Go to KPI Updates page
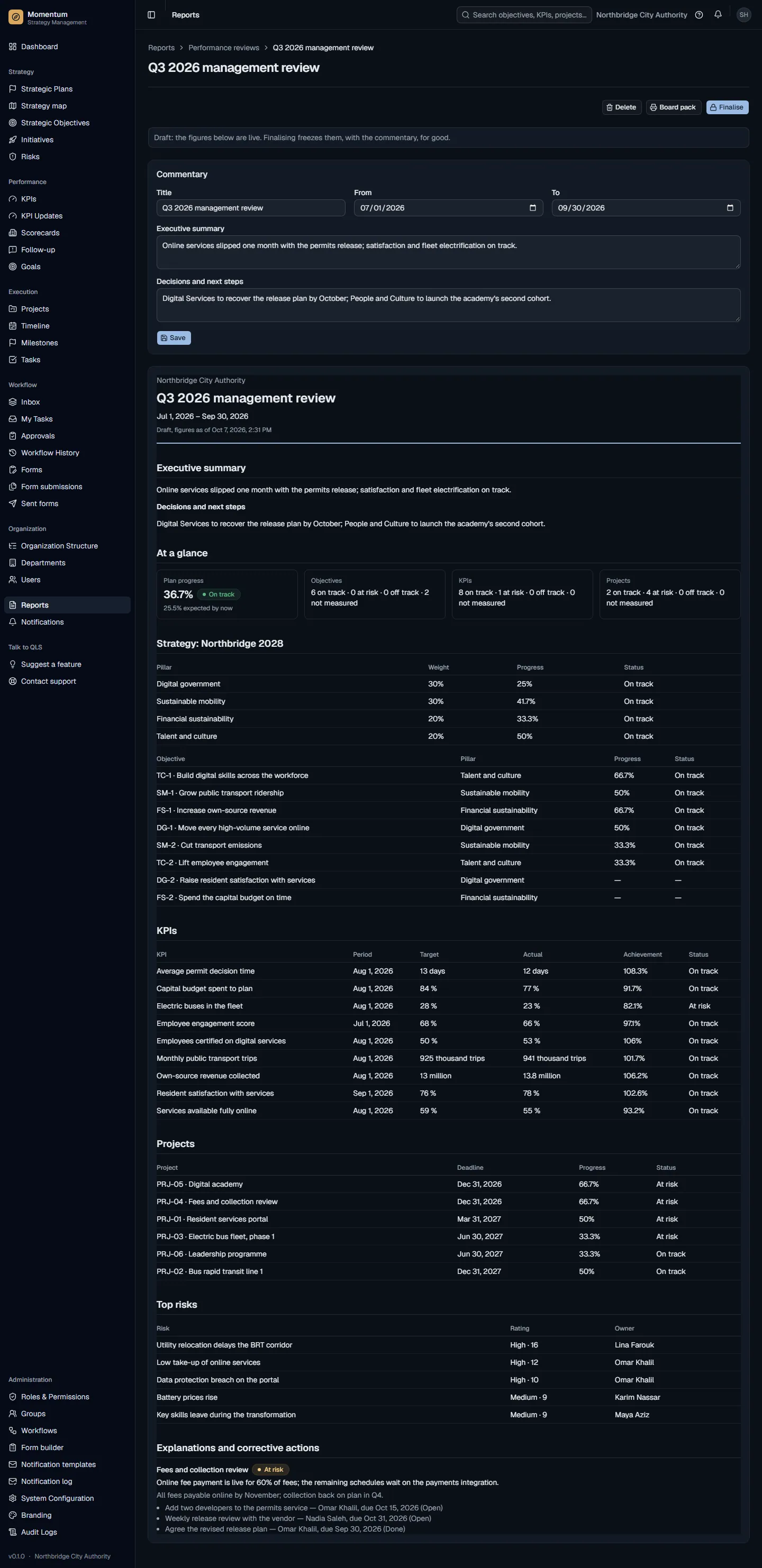Viewport: 762px width, 1568px height. pos(67,216)
